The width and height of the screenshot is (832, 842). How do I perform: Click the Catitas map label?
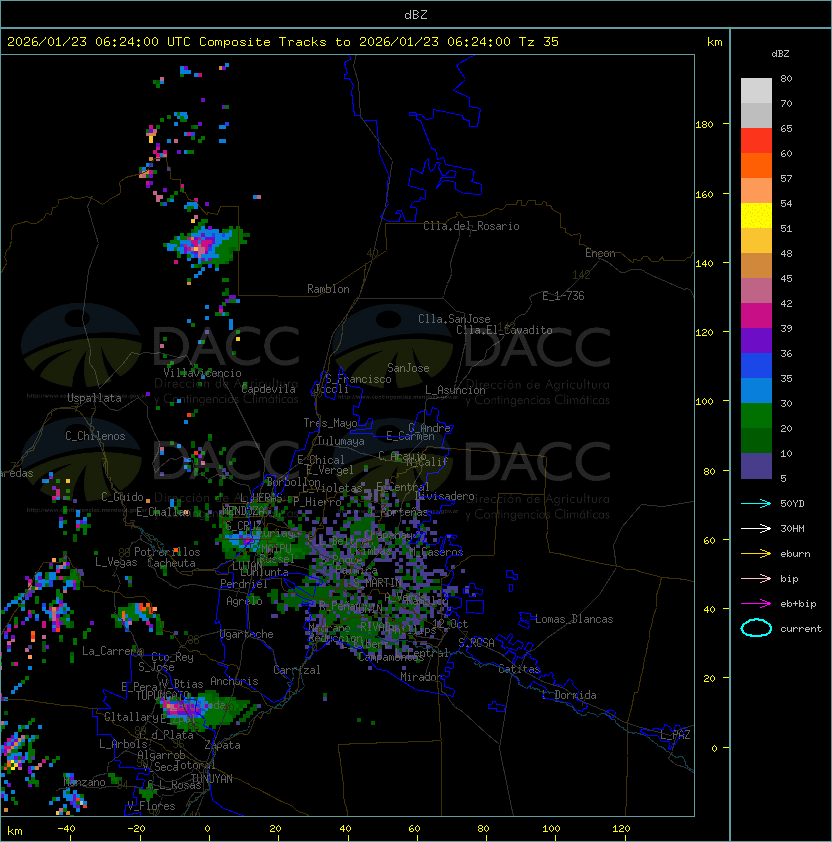point(519,669)
